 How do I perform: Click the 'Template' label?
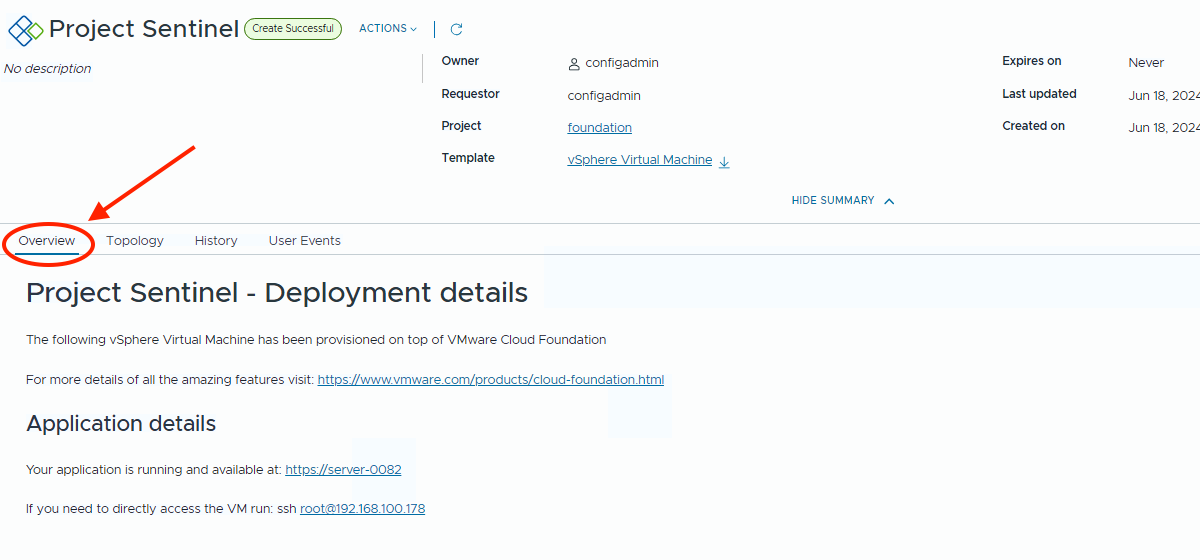coord(468,158)
